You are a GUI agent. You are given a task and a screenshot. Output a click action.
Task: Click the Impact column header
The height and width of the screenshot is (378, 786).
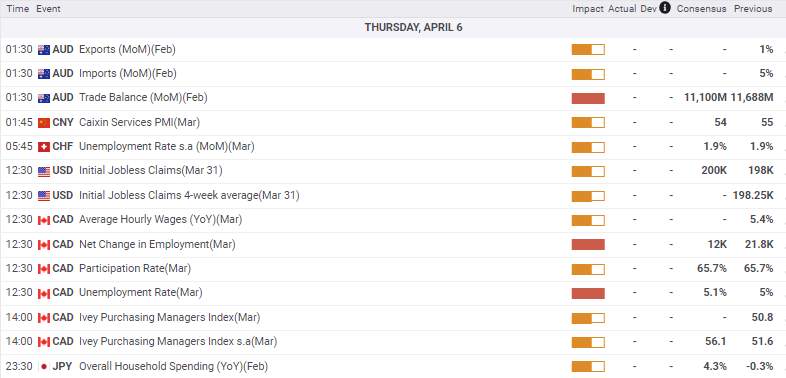(588, 9)
